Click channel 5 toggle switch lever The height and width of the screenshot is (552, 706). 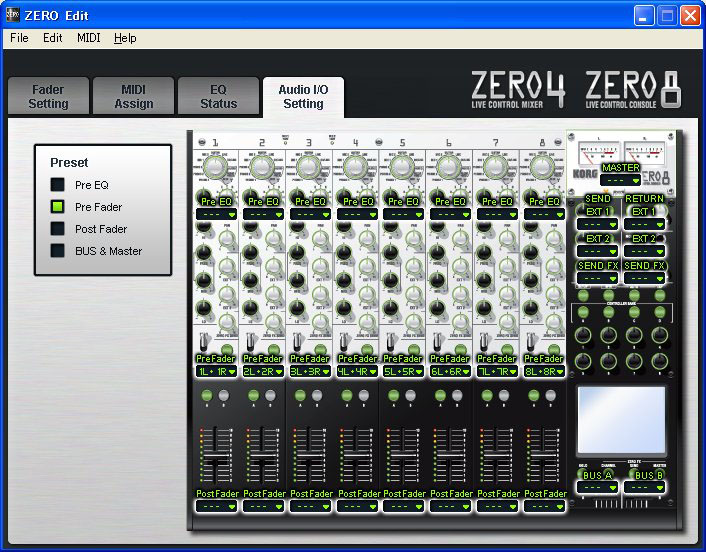[390, 342]
